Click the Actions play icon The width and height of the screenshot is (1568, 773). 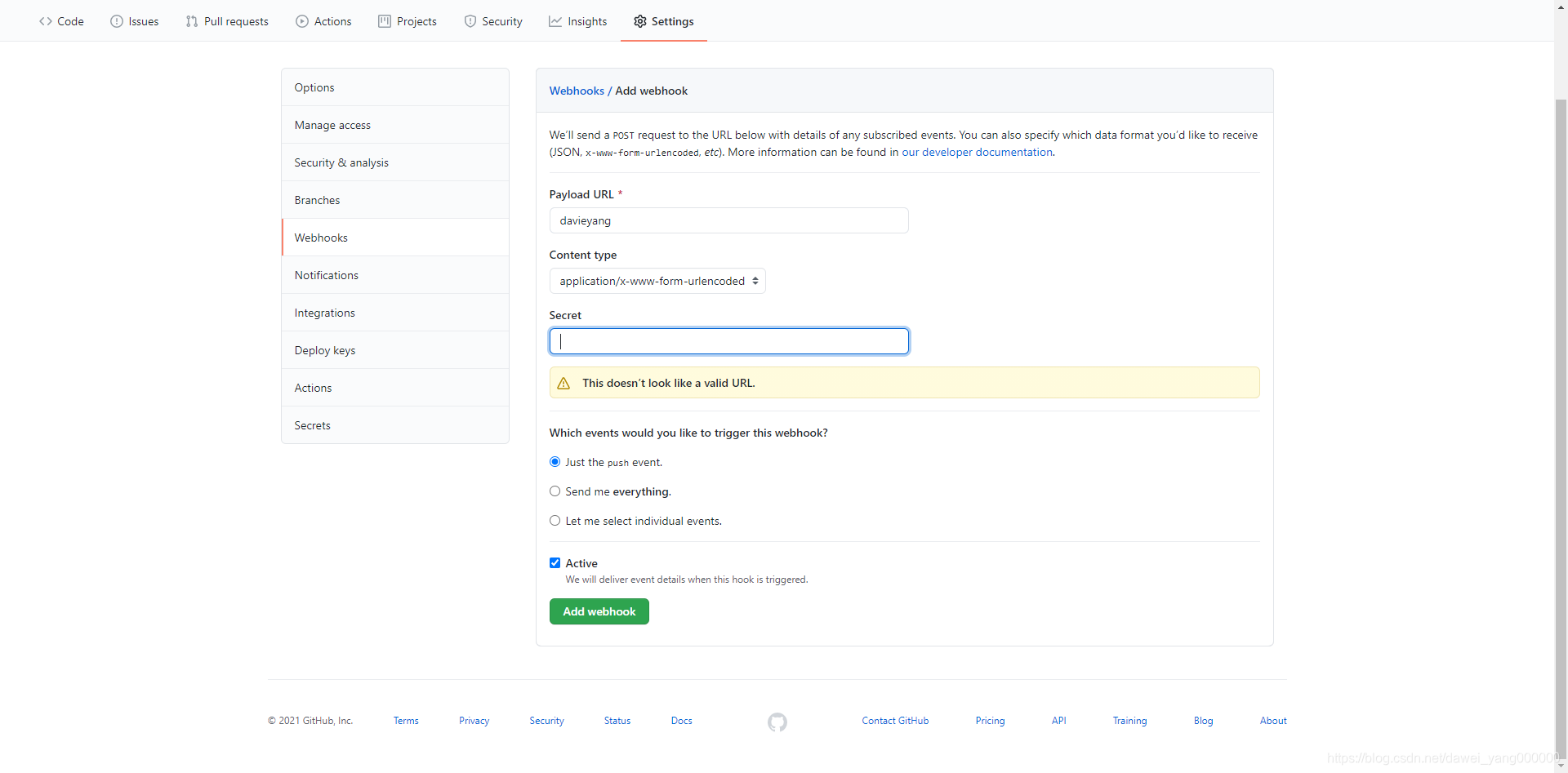302,21
